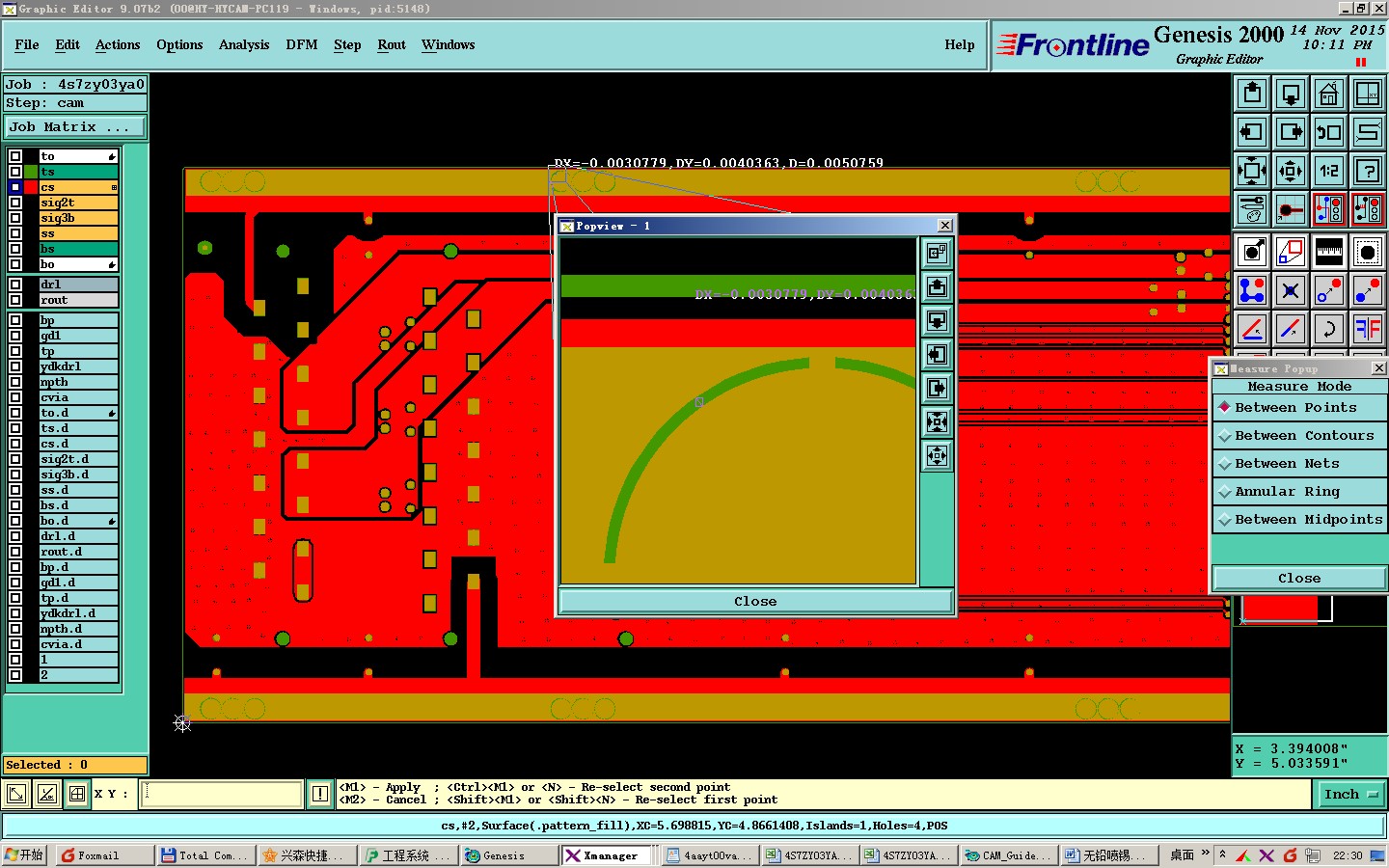Click the XY zoom window icon
Image resolution: width=1389 pixels, height=868 pixels.
1368,94
